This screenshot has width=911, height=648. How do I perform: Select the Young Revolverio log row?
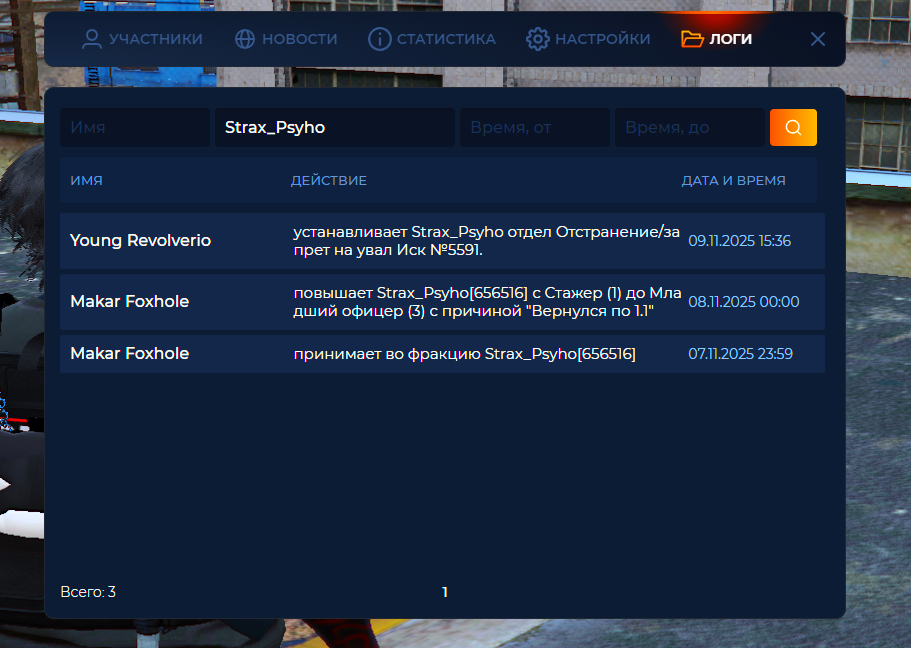click(x=442, y=241)
